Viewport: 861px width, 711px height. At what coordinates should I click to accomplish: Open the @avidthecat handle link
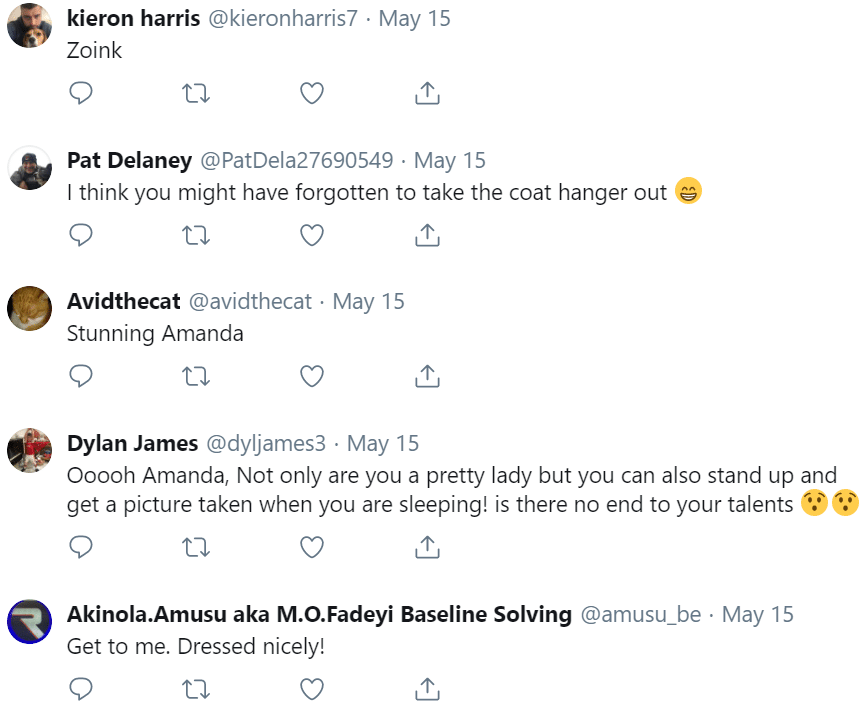pyautogui.click(x=250, y=301)
